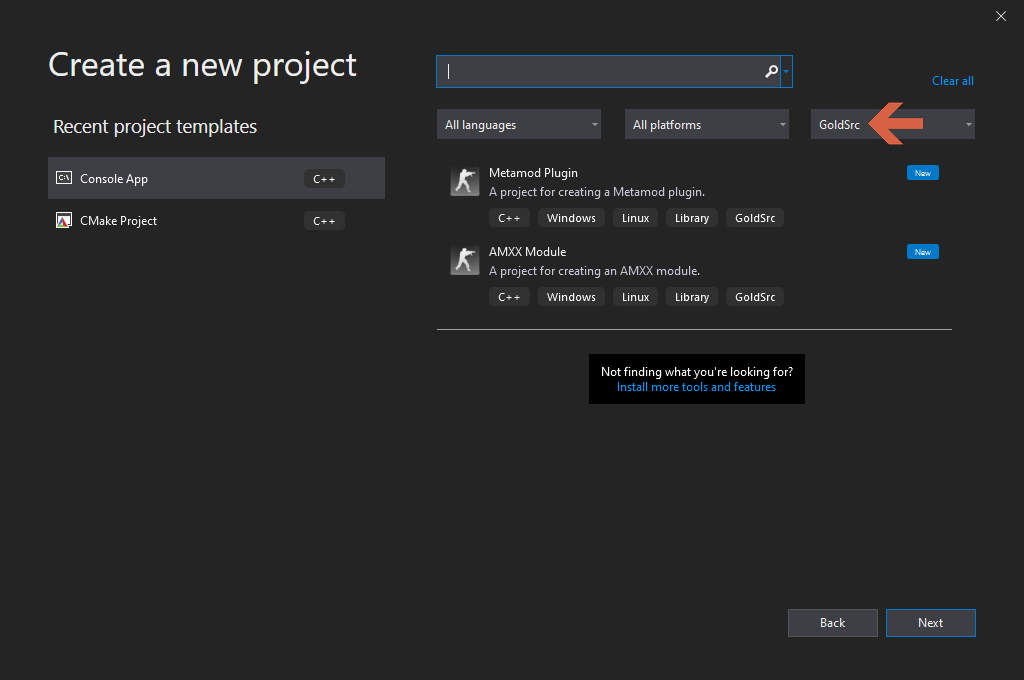
Task: Click the Metamod Plugin description text
Action: pos(597,192)
